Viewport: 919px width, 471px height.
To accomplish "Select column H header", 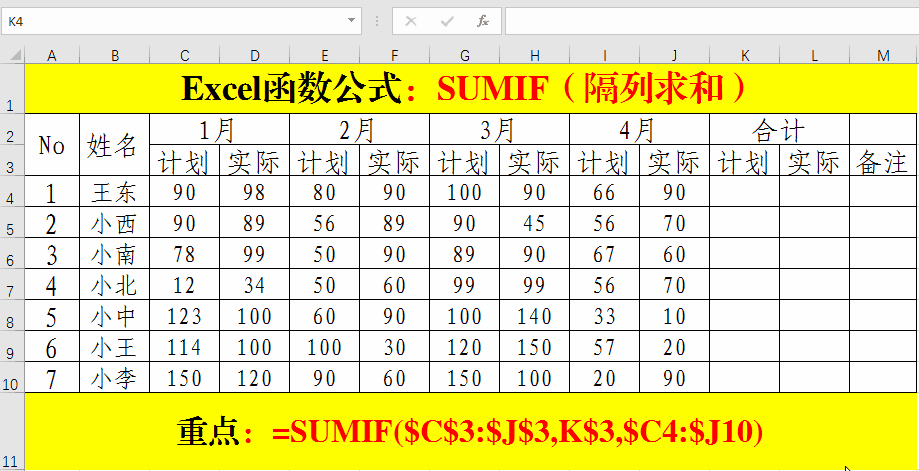I will pyautogui.click(x=535, y=56).
